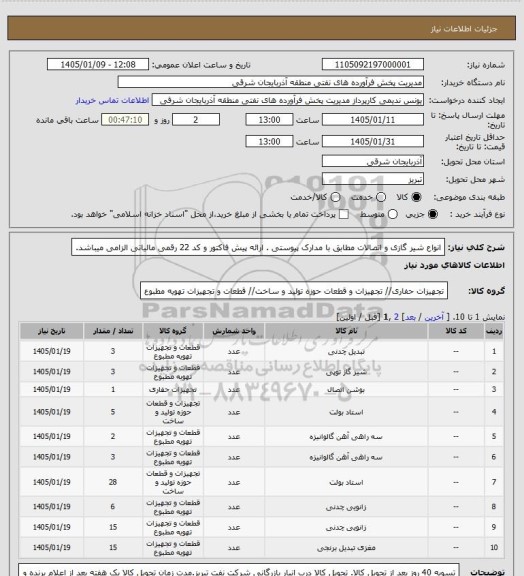
Task: Open اطلاعات تماس خریدار link
Action: click(x=112, y=100)
